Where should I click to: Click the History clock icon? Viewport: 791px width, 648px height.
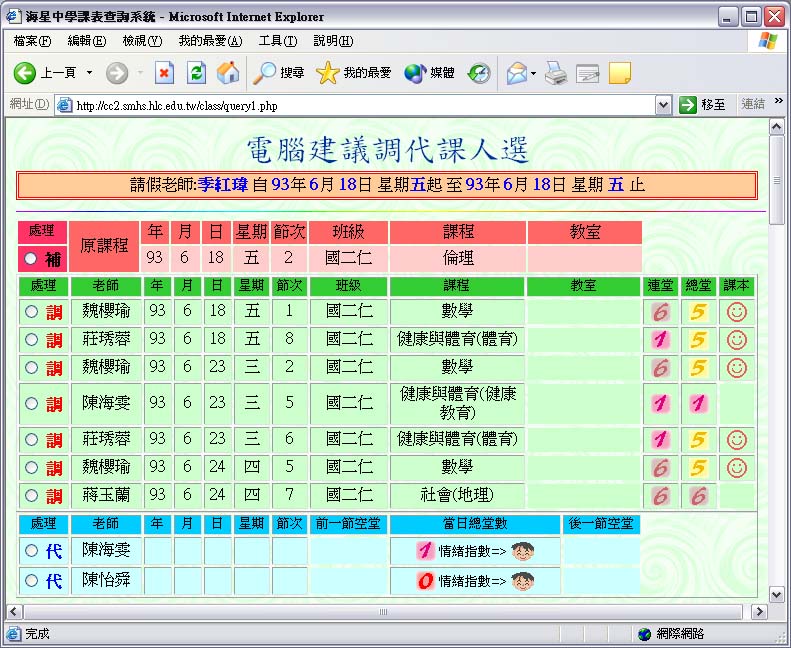point(479,73)
